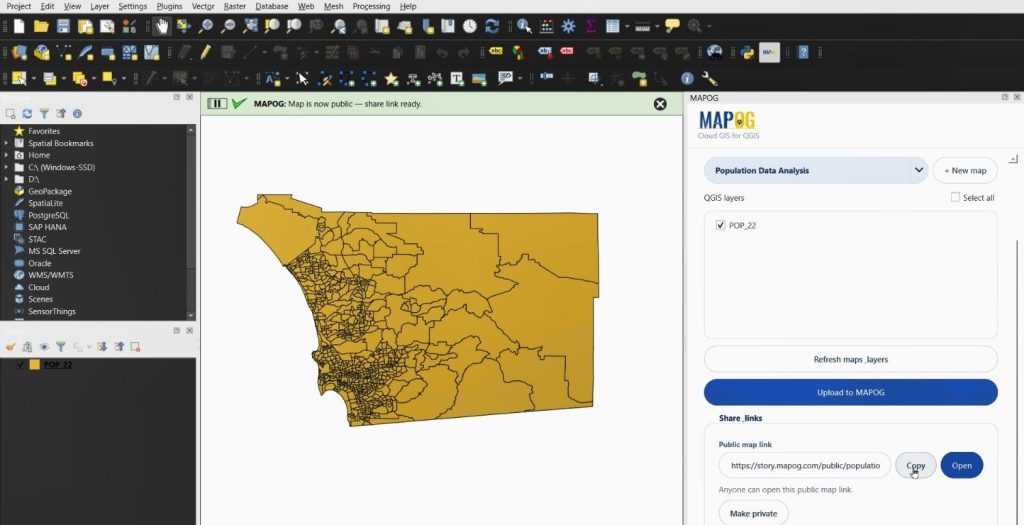1024x525 pixels.
Task: Open temporal controller clock icon
Action: (x=470, y=26)
